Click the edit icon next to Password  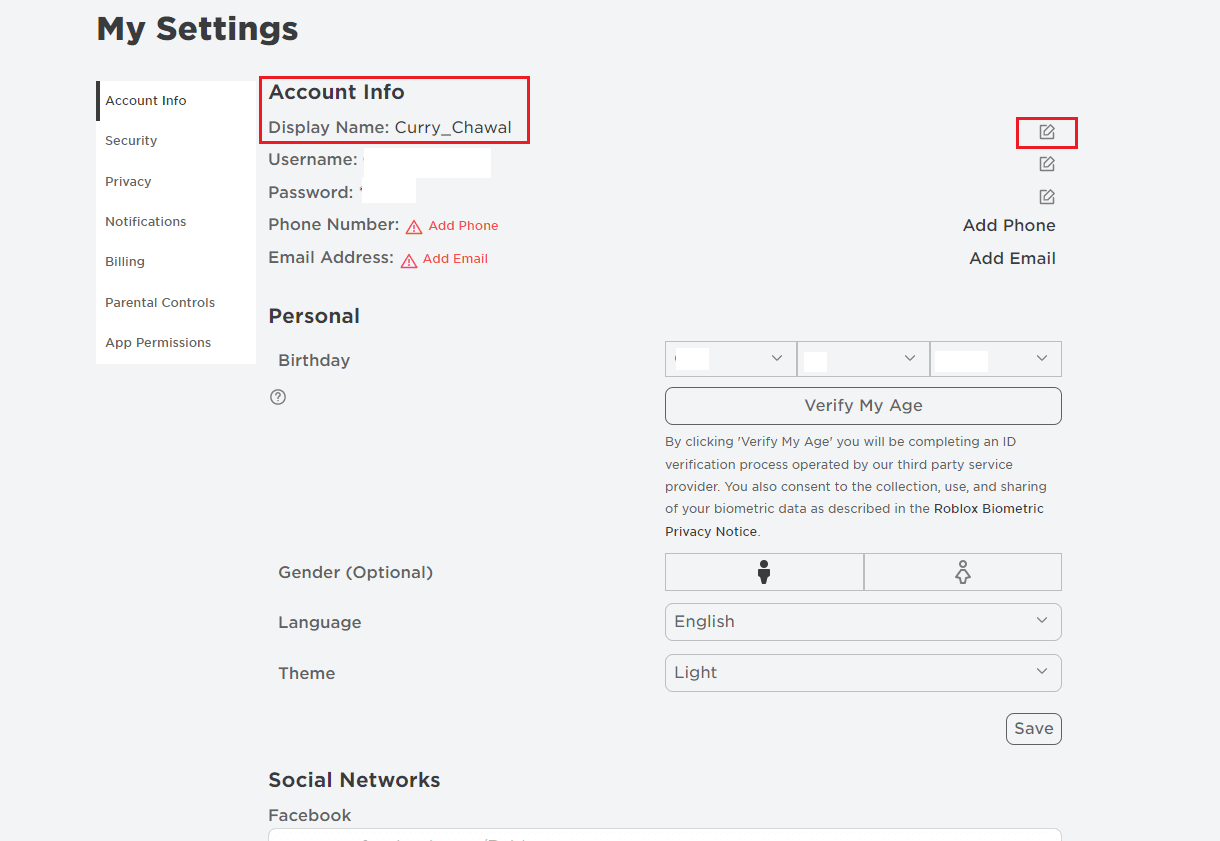coord(1046,196)
